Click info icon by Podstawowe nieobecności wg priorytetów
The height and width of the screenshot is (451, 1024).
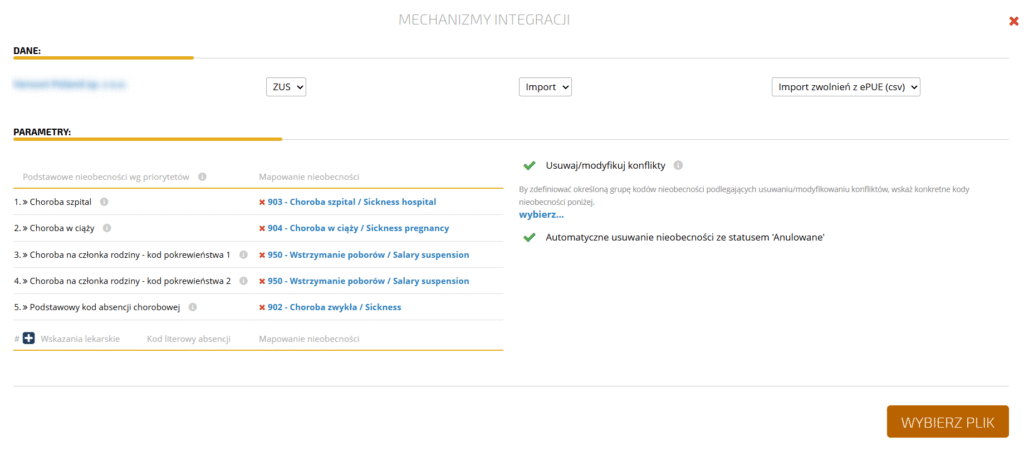[x=202, y=177]
